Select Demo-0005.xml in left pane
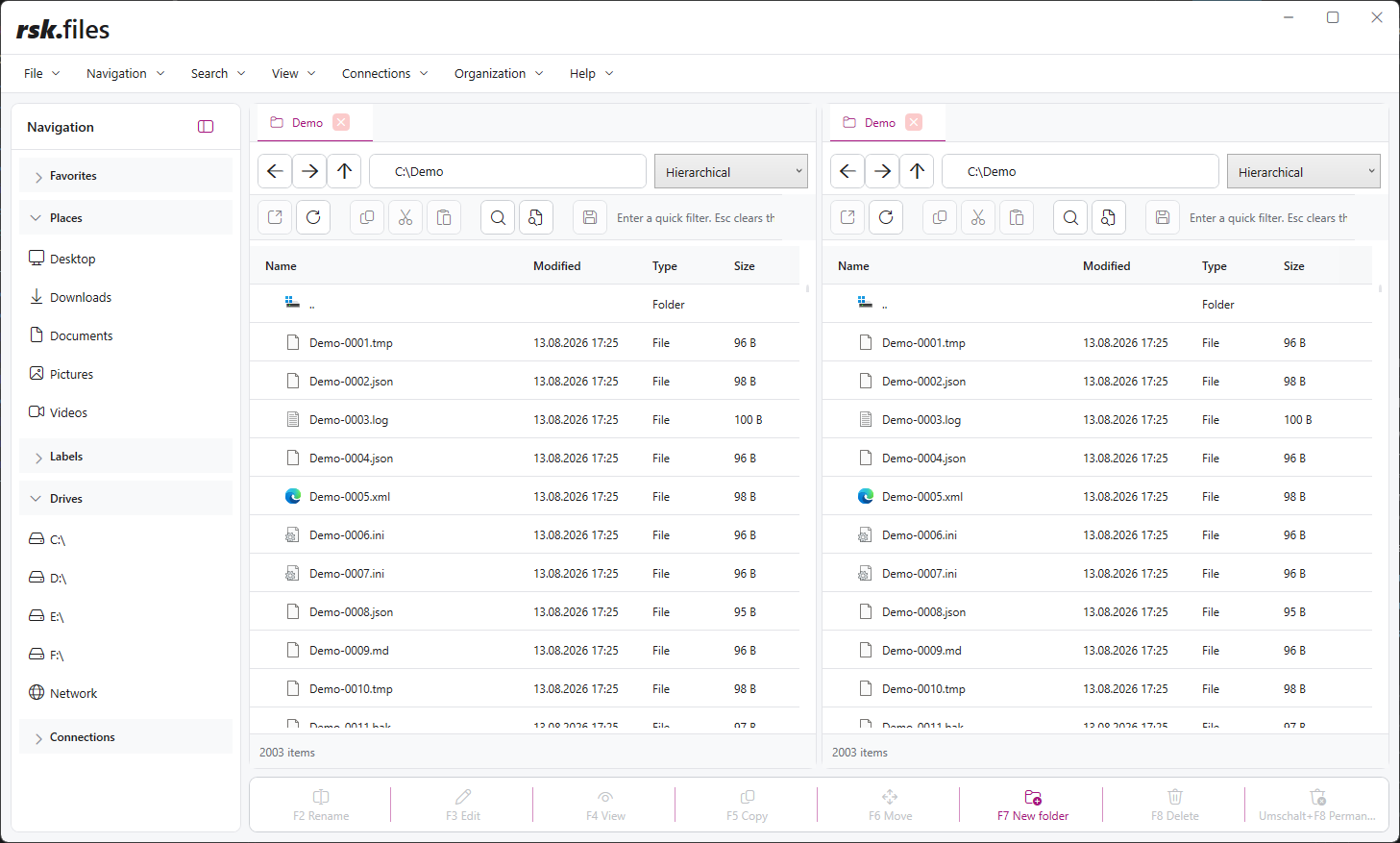1400x843 pixels. coord(525,496)
